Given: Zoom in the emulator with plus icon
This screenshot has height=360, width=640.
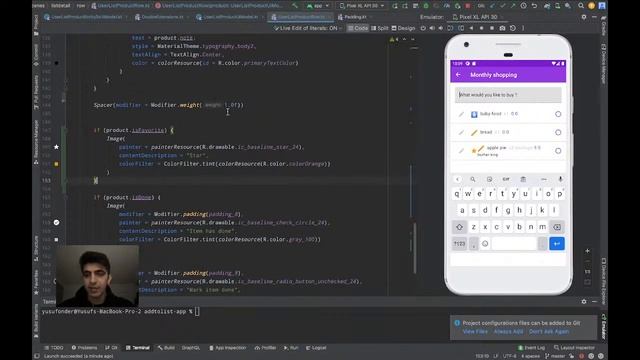Looking at the screenshot, I should click(587, 251).
